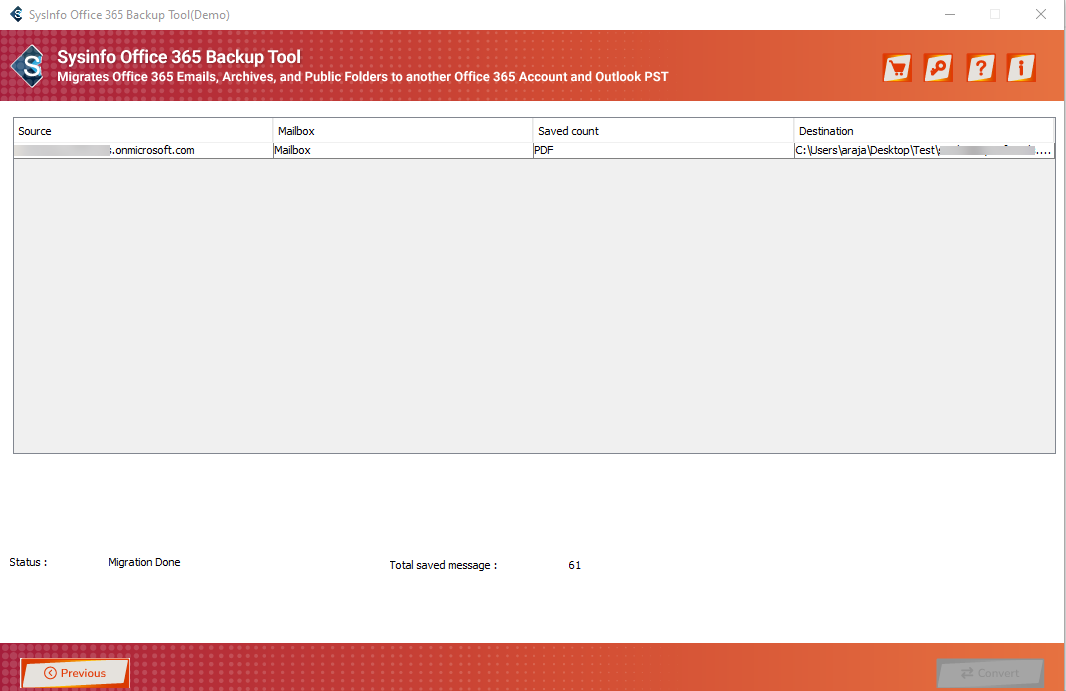The width and height of the screenshot is (1066, 691).
Task: Click the title bar app icon
Action: tap(16, 14)
